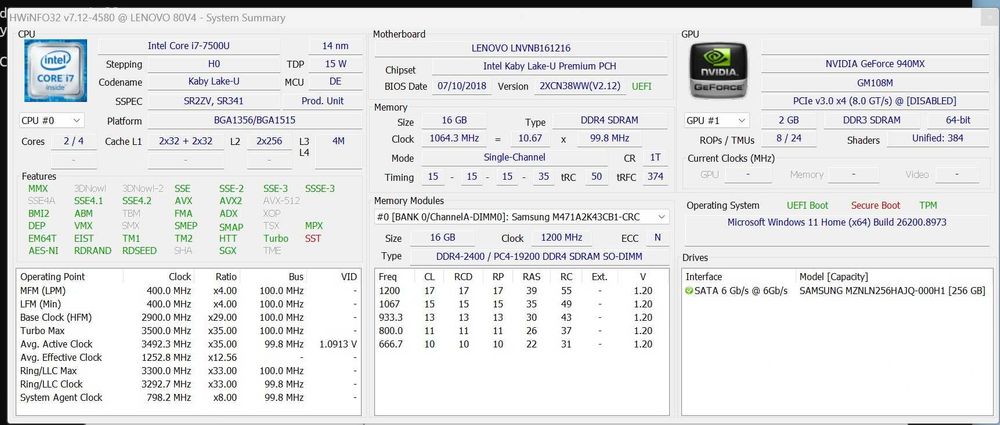Screen dimensions: 1000x425
Task: Click the 4M L3 cache value
Action: (x=339, y=141)
